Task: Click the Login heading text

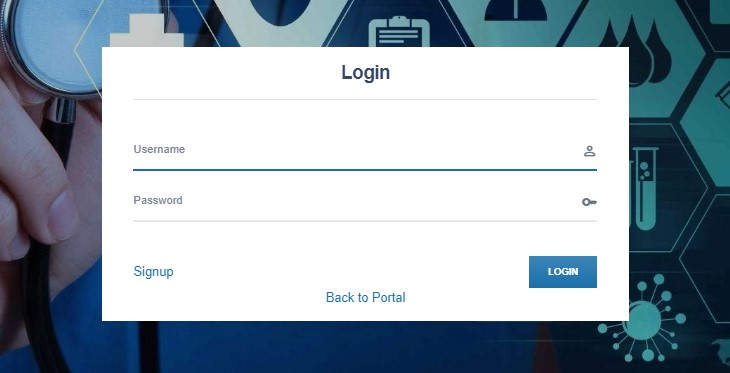Action: pos(365,73)
